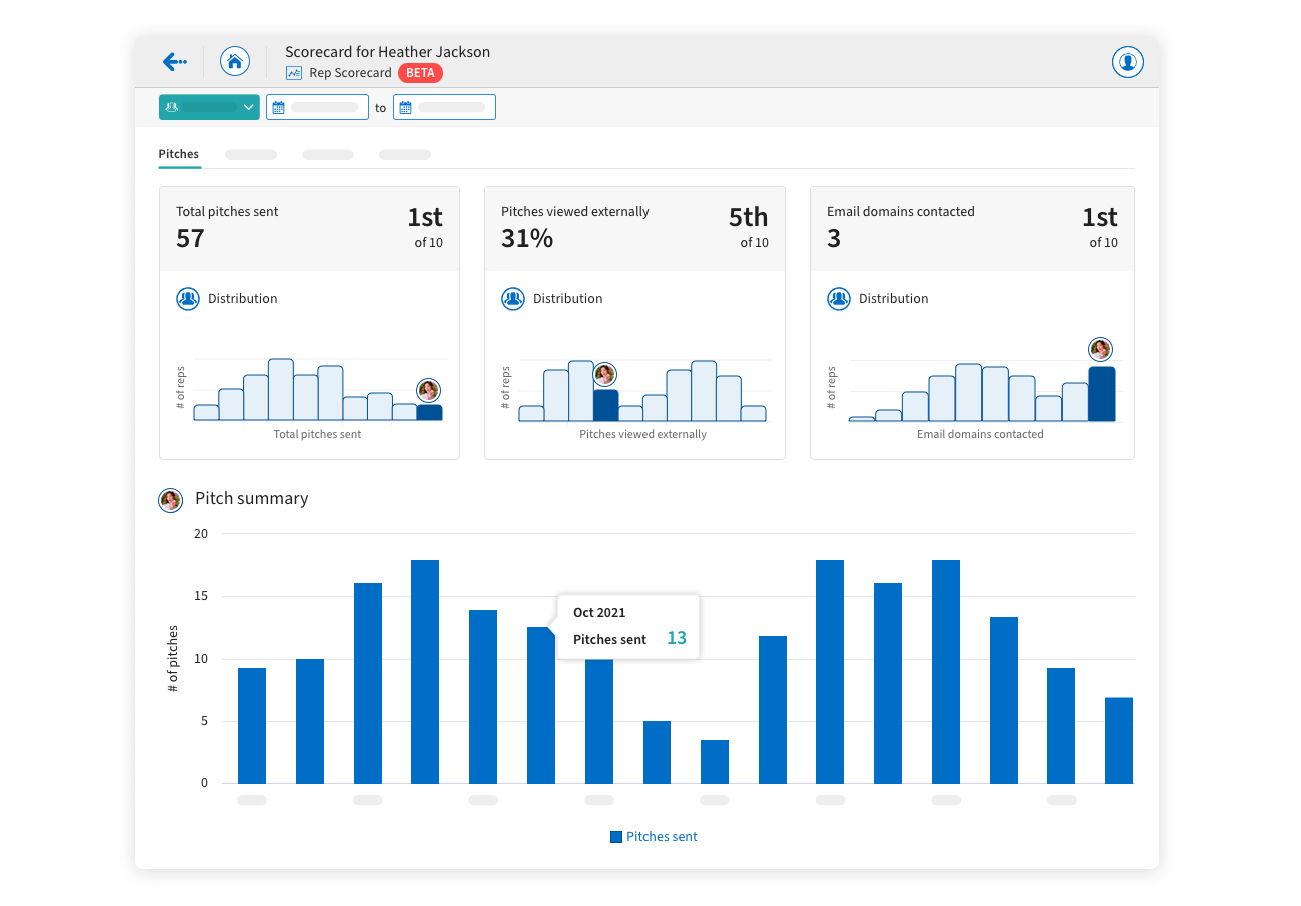This screenshot has width=1301, height=906.
Task: Click the BETA badge next to Rep Scorecard
Action: [x=419, y=72]
